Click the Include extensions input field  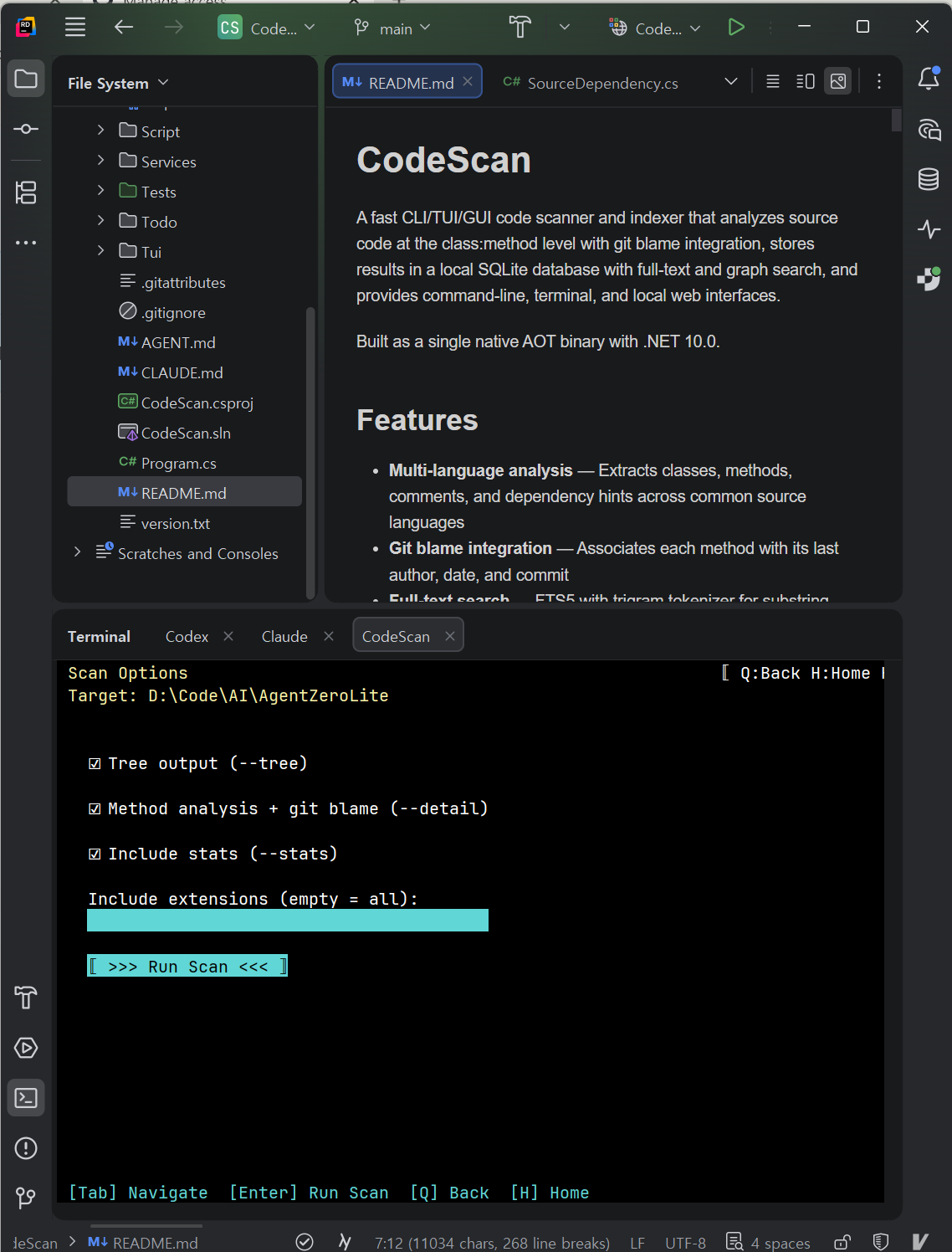tap(288, 920)
